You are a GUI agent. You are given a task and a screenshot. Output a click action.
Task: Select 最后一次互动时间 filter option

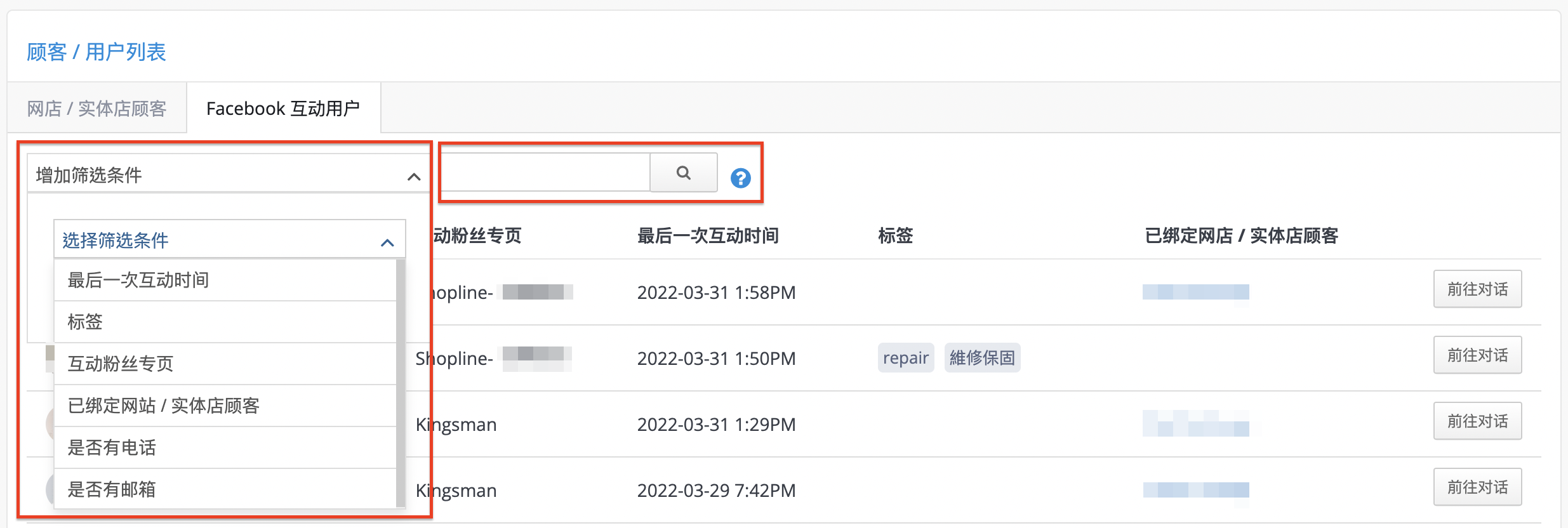click(225, 280)
